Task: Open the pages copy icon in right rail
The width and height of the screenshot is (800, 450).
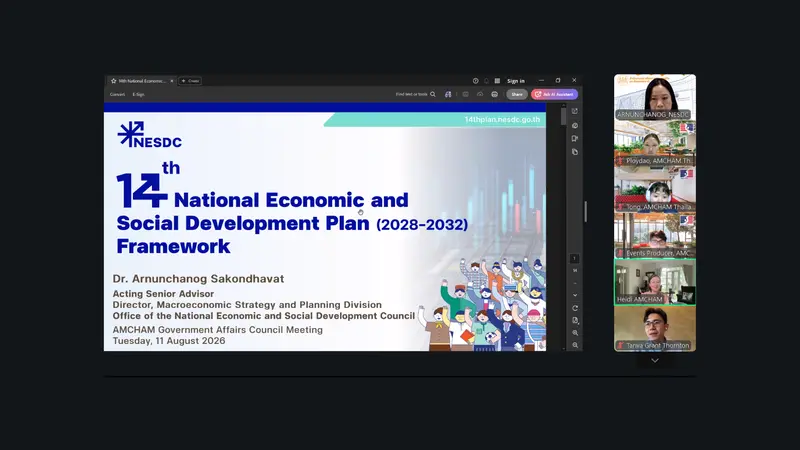Action: pos(575,152)
